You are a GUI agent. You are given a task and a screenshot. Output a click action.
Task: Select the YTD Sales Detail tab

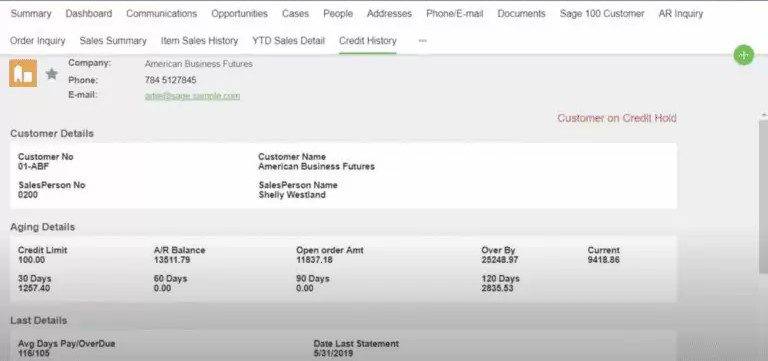point(288,41)
